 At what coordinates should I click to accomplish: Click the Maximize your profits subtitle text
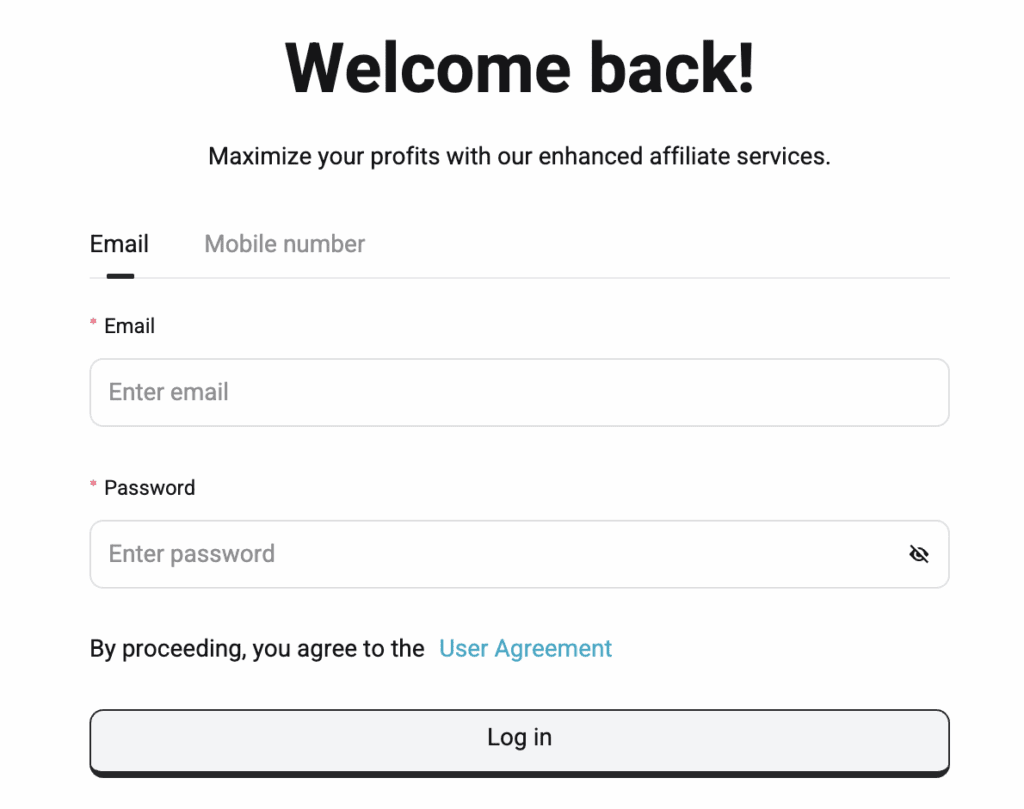pos(519,157)
